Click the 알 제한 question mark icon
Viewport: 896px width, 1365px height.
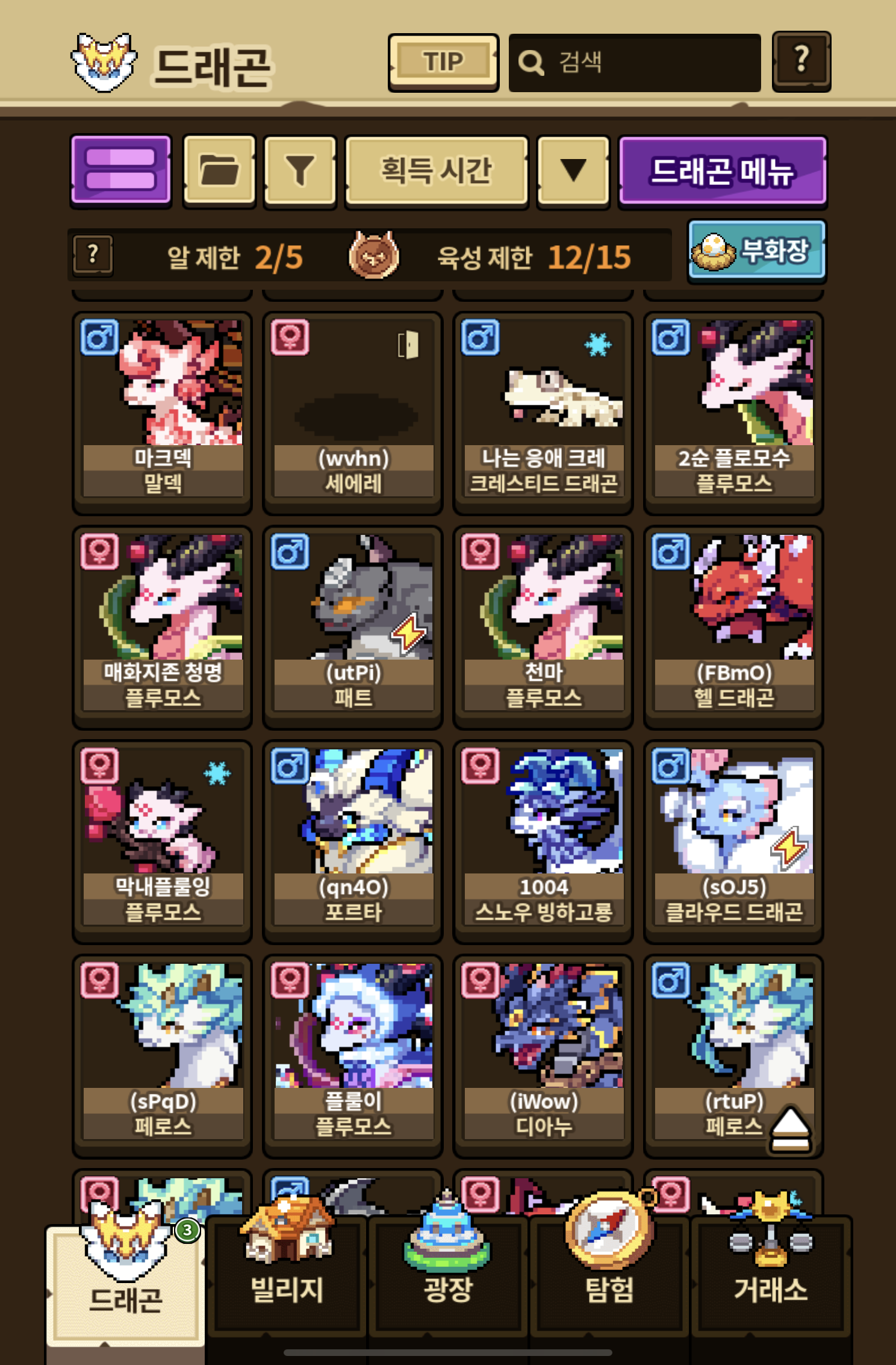pyautogui.click(x=93, y=255)
